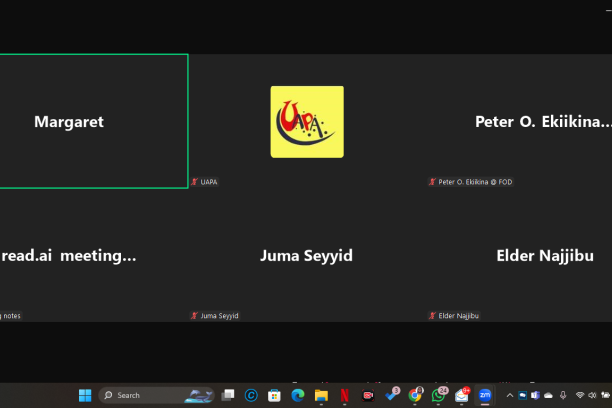The image size is (612, 408).
Task: Select the read.ai meeting notes tile
Action: [94, 255]
